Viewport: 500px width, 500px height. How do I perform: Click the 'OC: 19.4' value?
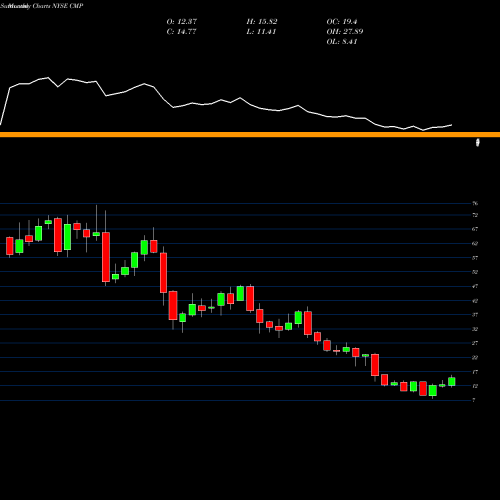tap(342, 22)
